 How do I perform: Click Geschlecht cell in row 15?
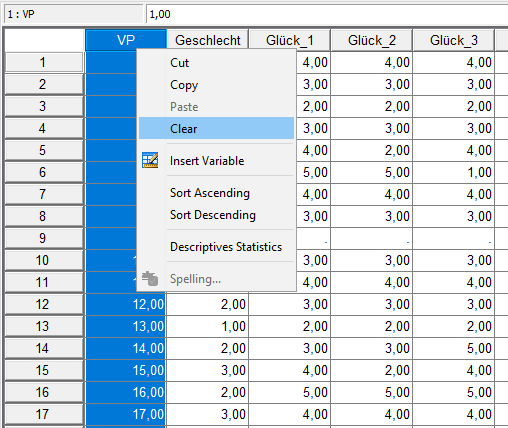point(208,370)
